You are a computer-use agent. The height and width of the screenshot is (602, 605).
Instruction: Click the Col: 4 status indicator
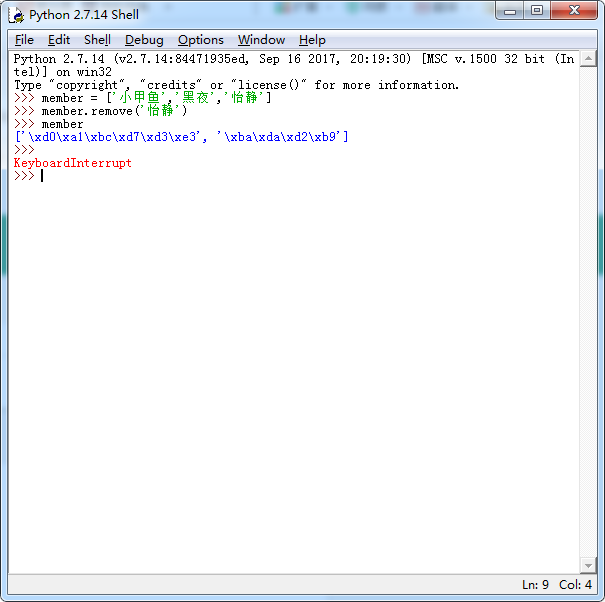(x=575, y=585)
